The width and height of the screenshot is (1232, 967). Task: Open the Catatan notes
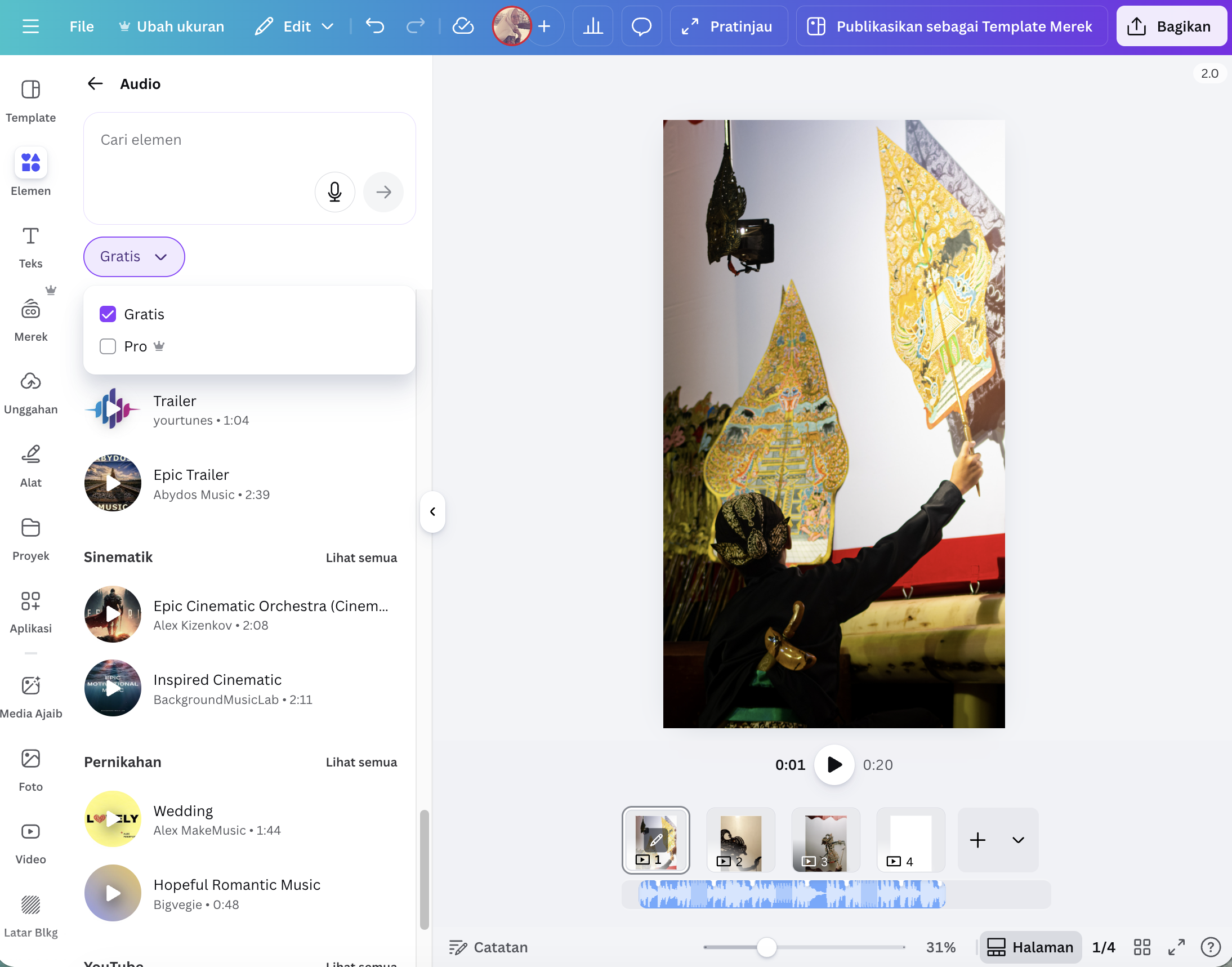(488, 947)
